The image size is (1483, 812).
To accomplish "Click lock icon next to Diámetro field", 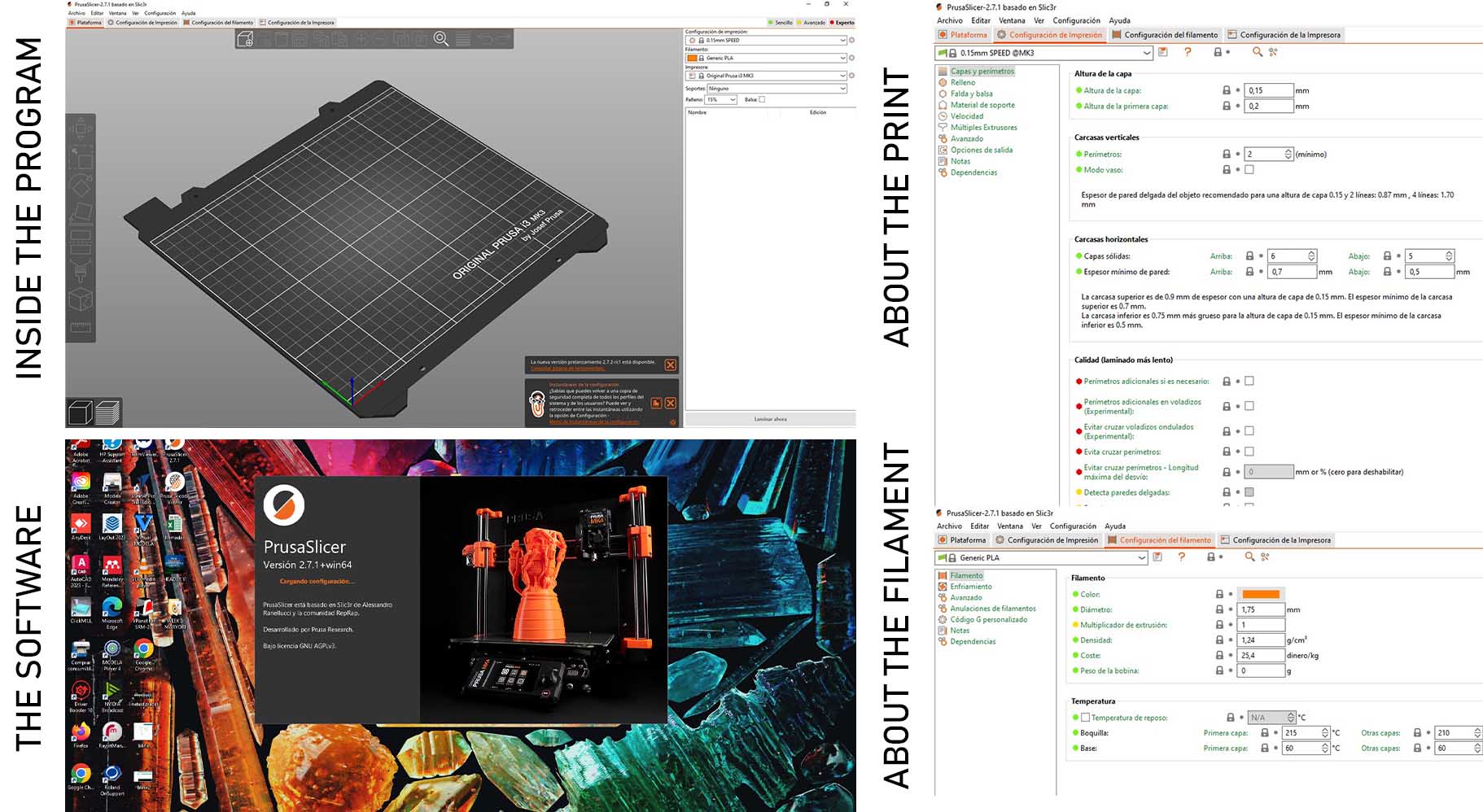I will tap(1219, 609).
